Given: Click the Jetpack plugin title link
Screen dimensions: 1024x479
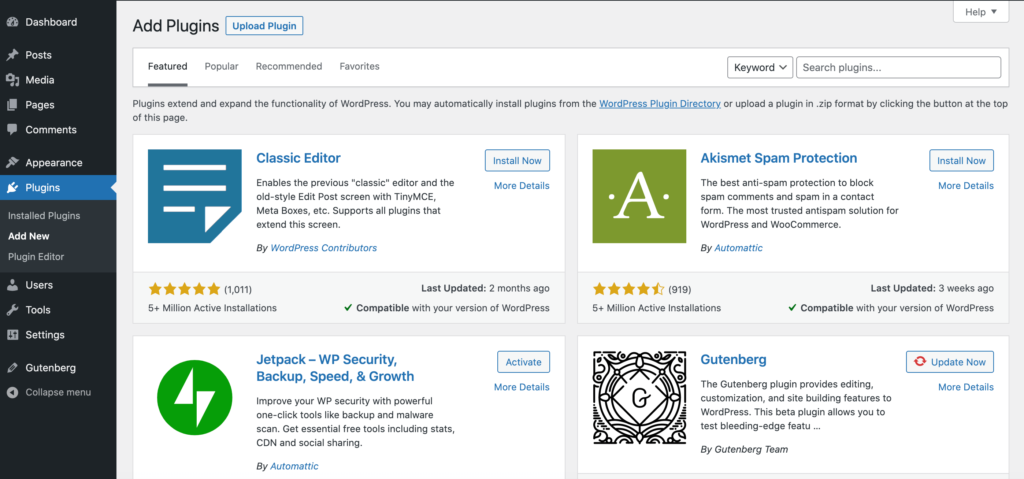Looking at the screenshot, I should pos(335,368).
